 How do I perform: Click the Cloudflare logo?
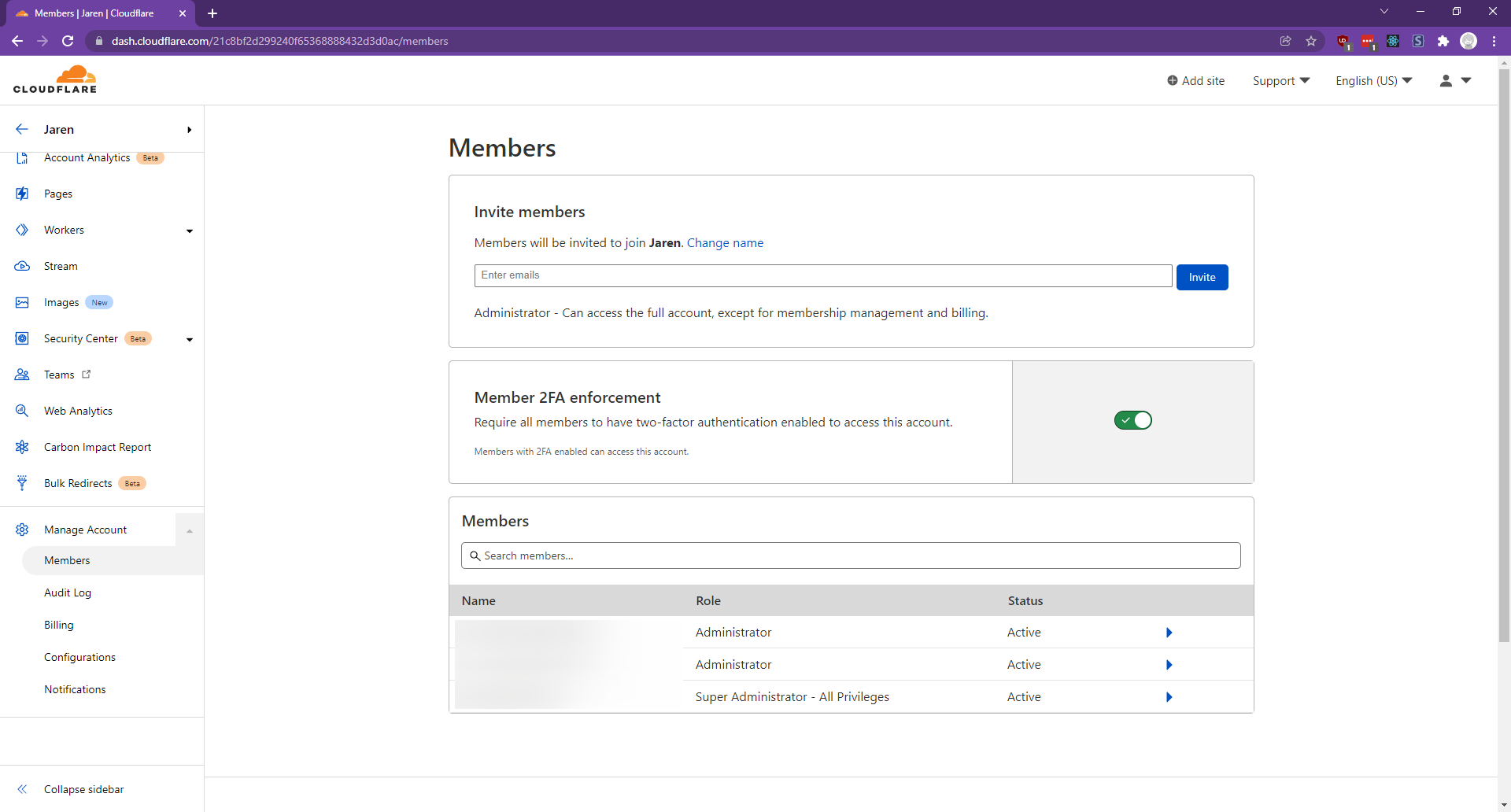point(55,79)
